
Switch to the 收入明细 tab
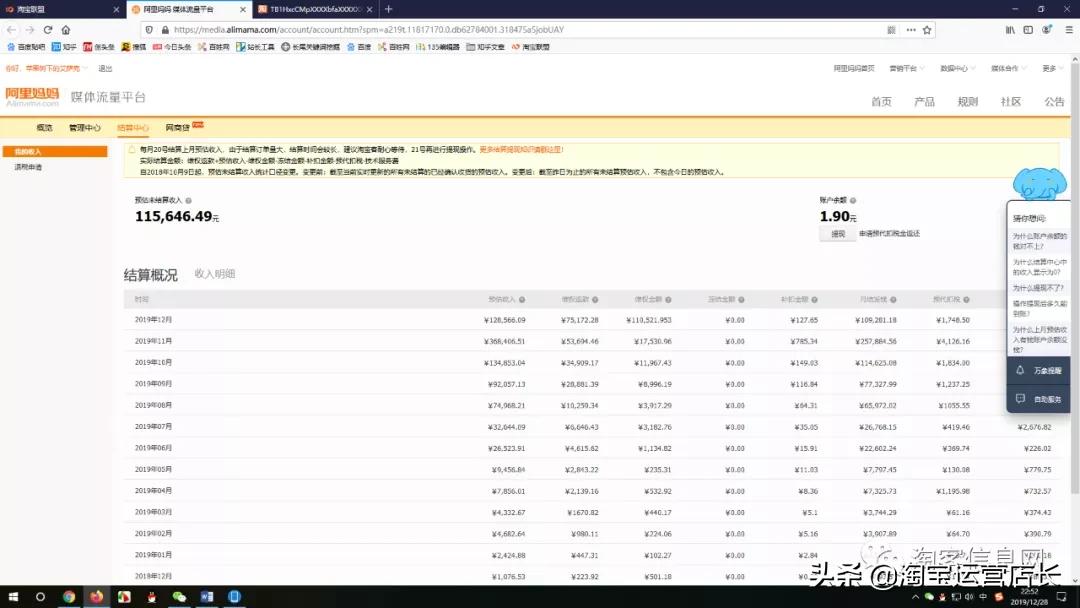215,273
